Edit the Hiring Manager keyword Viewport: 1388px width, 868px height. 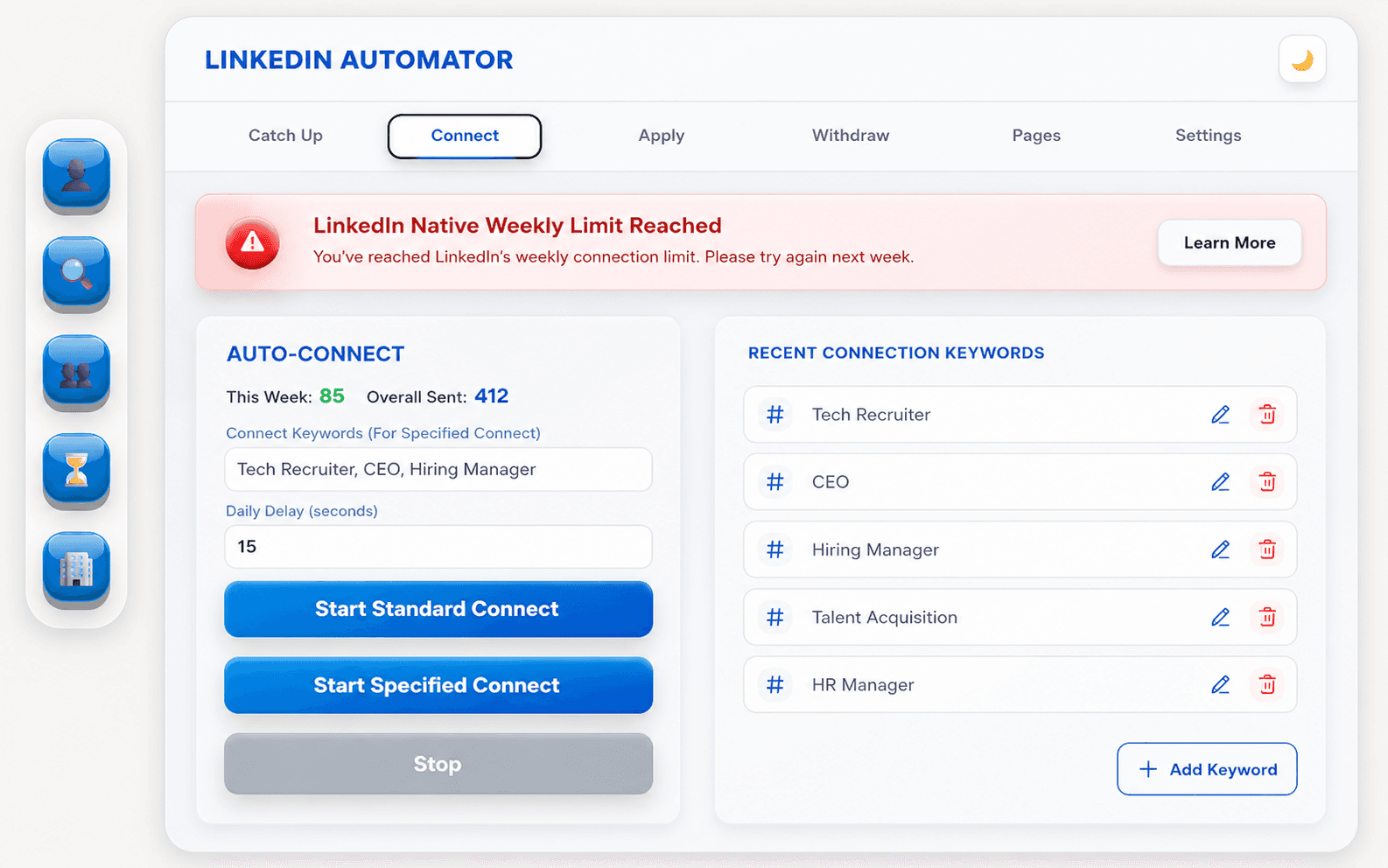[x=1220, y=549]
